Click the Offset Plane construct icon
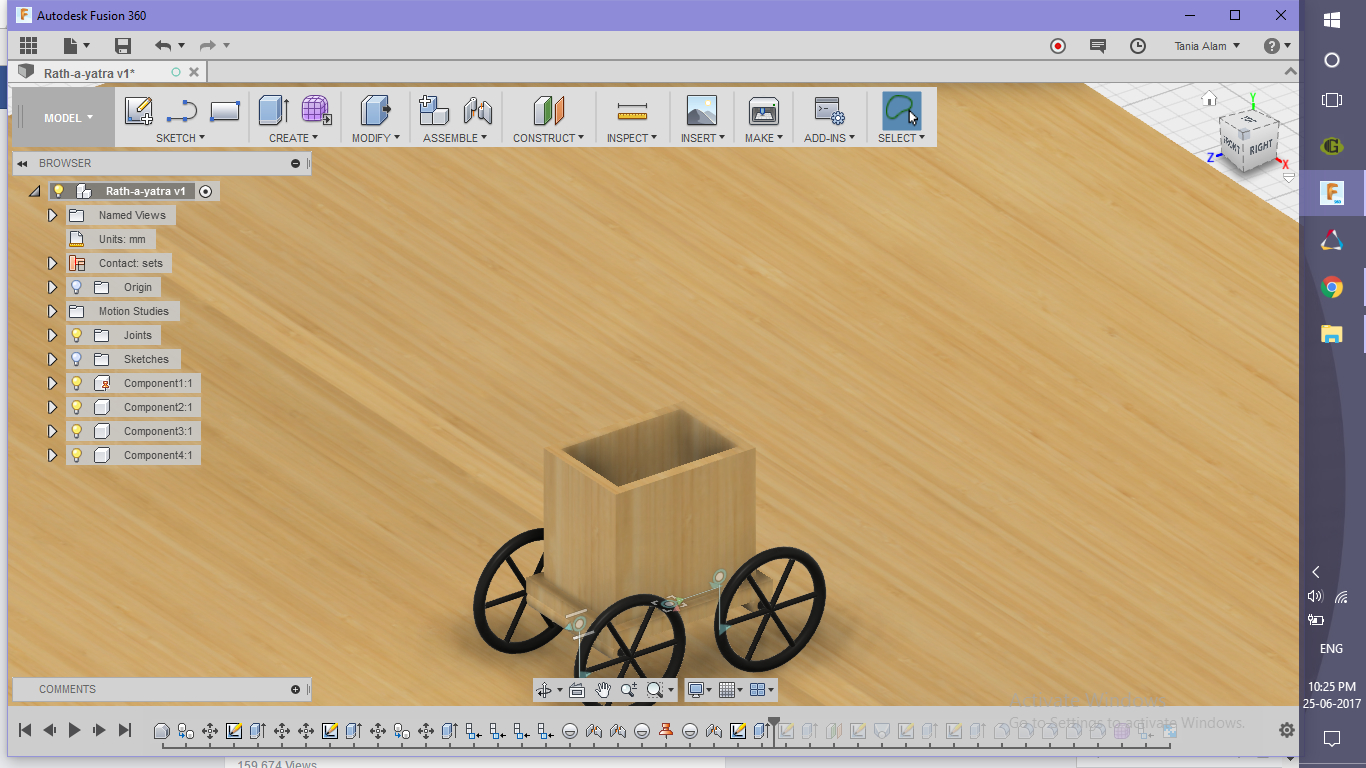The image size is (1366, 768). 549,110
